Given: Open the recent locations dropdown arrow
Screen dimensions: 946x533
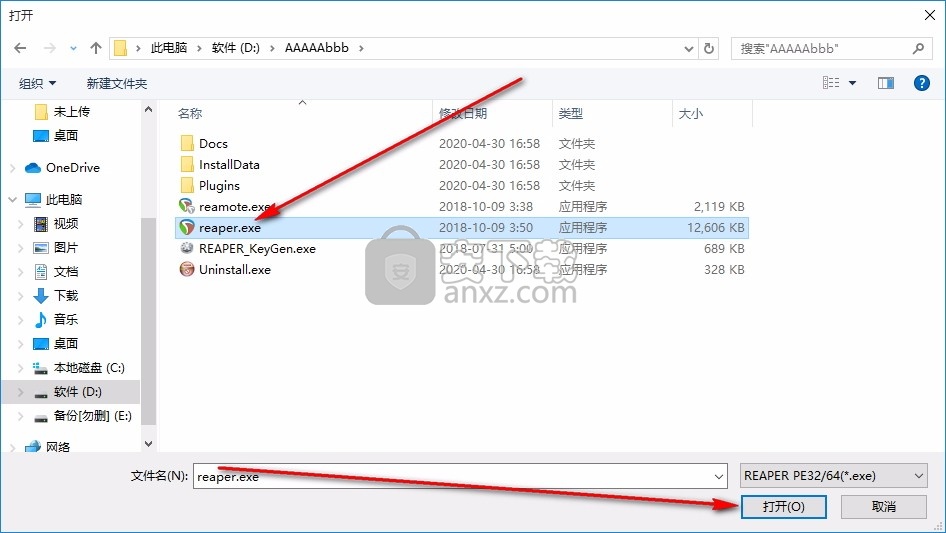Looking at the screenshot, I should pyautogui.click(x=73, y=48).
